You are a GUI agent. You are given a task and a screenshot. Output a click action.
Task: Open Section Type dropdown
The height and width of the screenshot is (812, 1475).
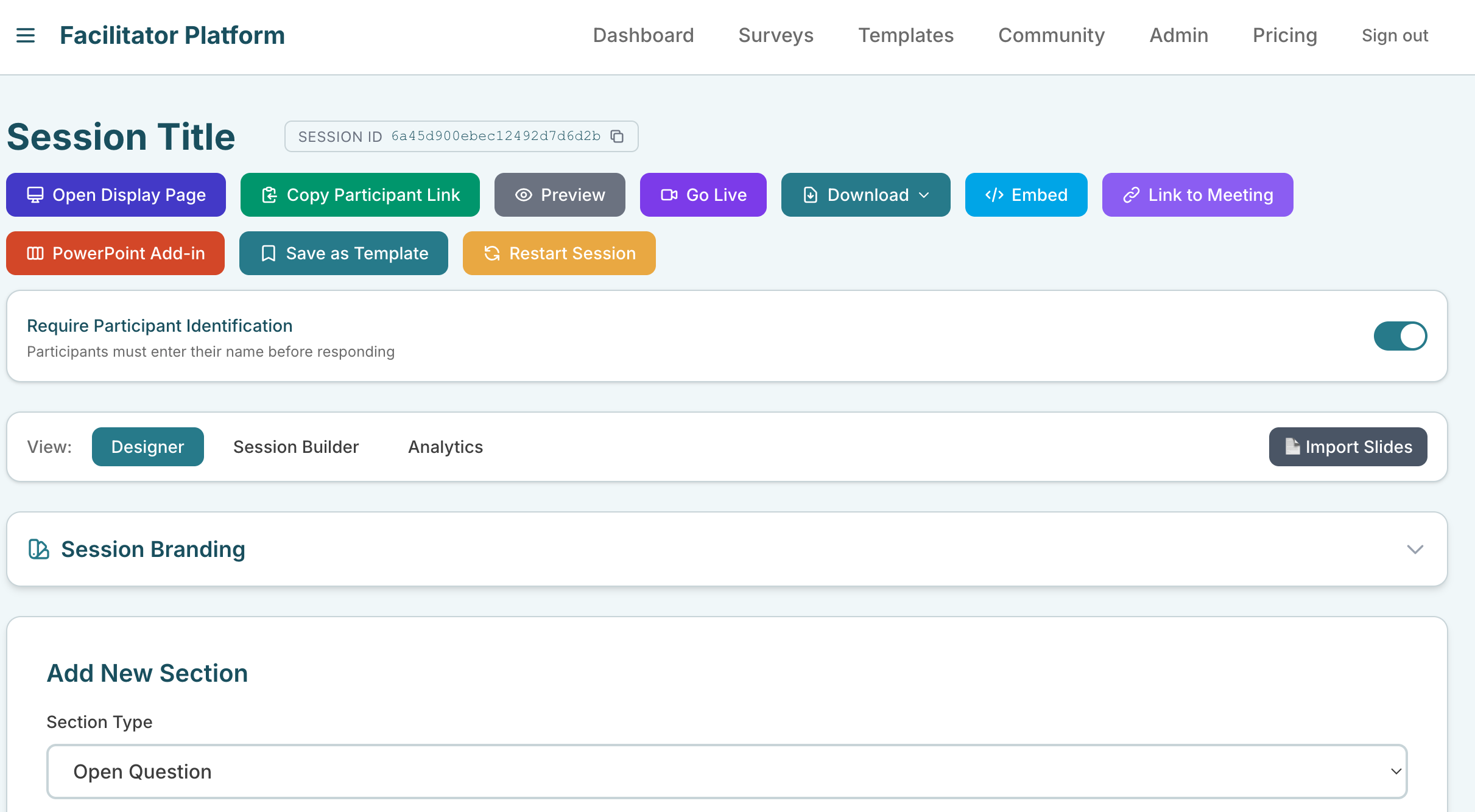[x=727, y=772]
